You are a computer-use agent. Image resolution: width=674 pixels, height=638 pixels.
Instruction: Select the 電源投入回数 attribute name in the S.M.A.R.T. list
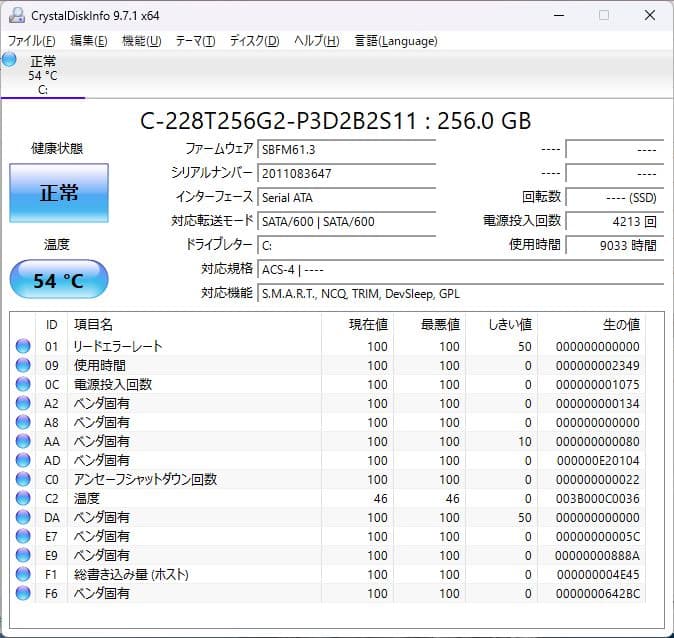point(113,384)
